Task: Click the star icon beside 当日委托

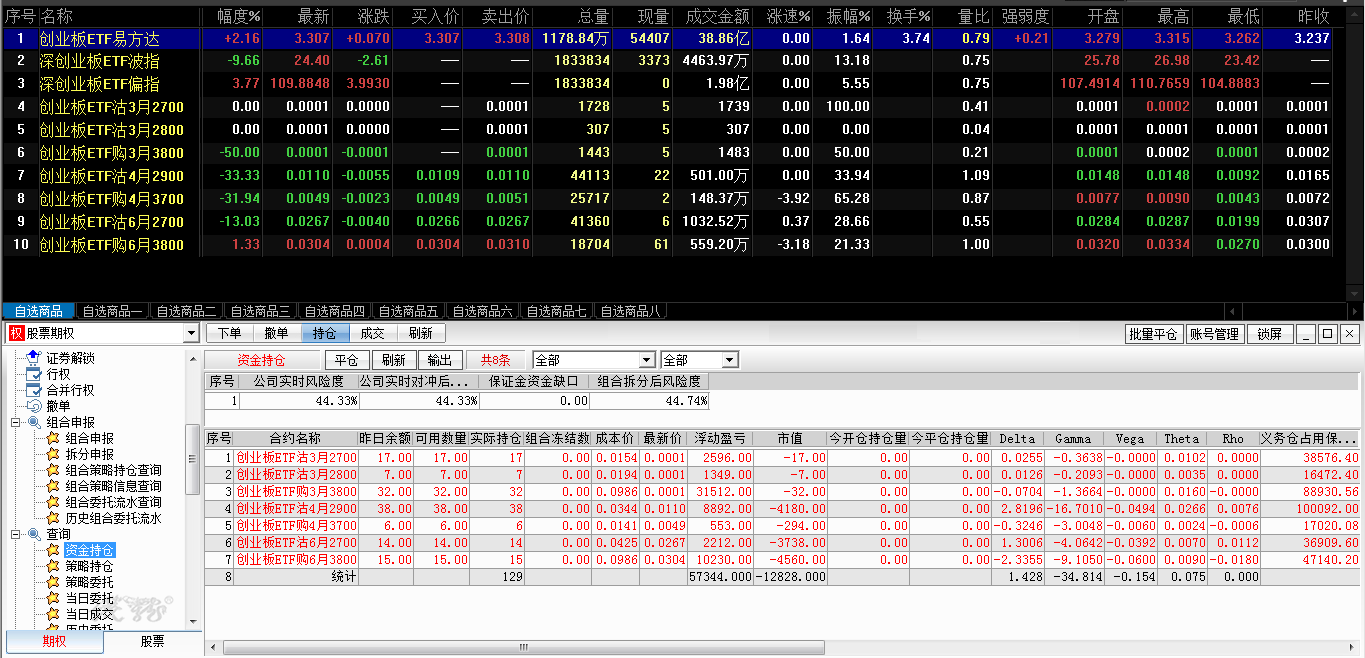Action: click(x=53, y=598)
